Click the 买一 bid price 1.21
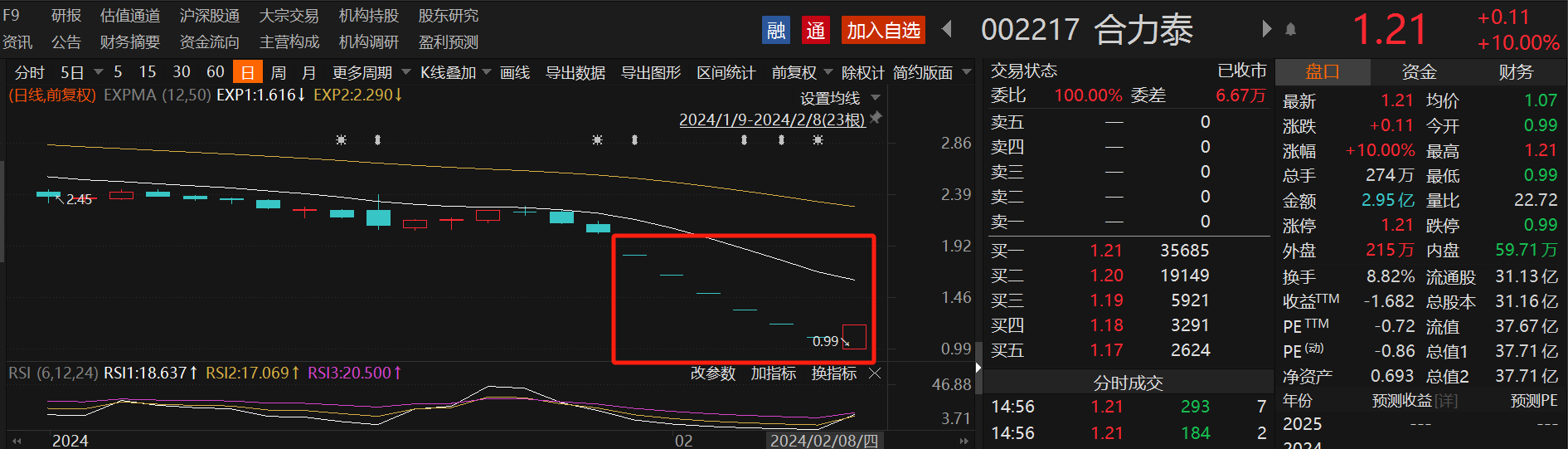 pyautogui.click(x=1106, y=251)
